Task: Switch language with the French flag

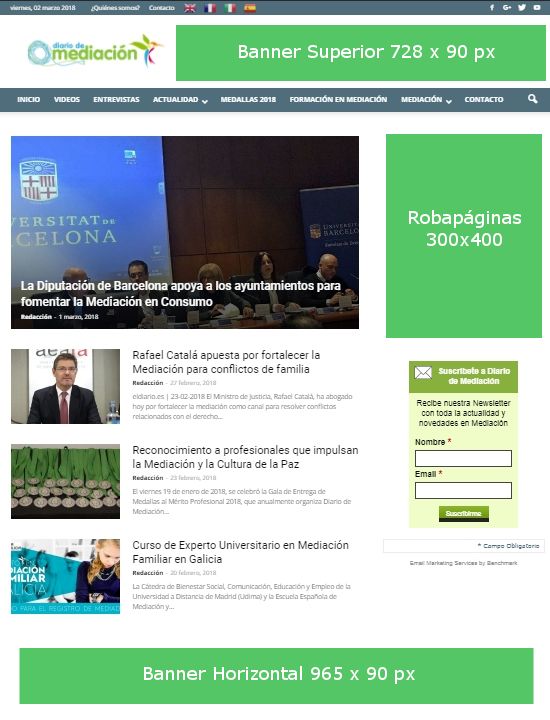Action: [x=210, y=8]
